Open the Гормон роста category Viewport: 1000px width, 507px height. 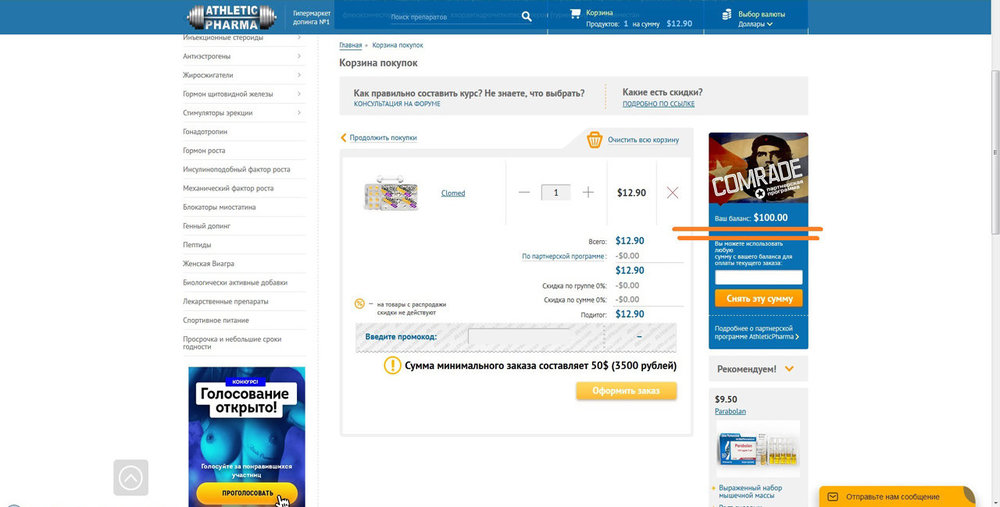click(x=204, y=151)
